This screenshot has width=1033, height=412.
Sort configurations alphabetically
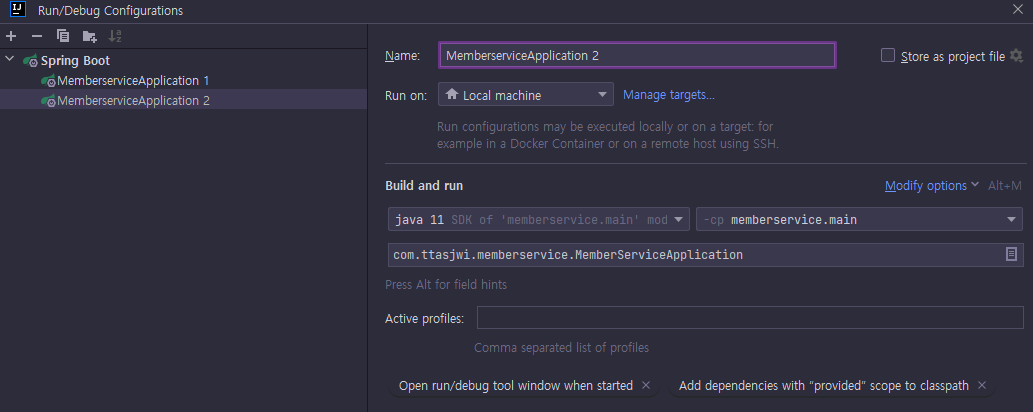point(115,36)
